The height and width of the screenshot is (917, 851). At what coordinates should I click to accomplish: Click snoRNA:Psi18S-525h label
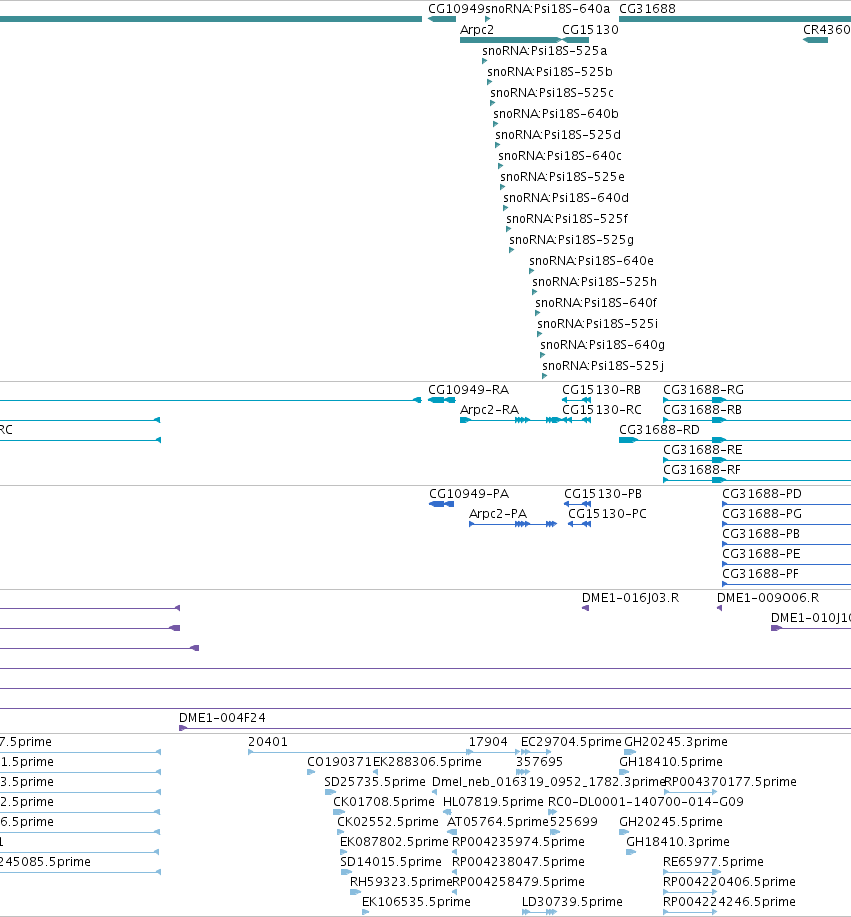[594, 282]
